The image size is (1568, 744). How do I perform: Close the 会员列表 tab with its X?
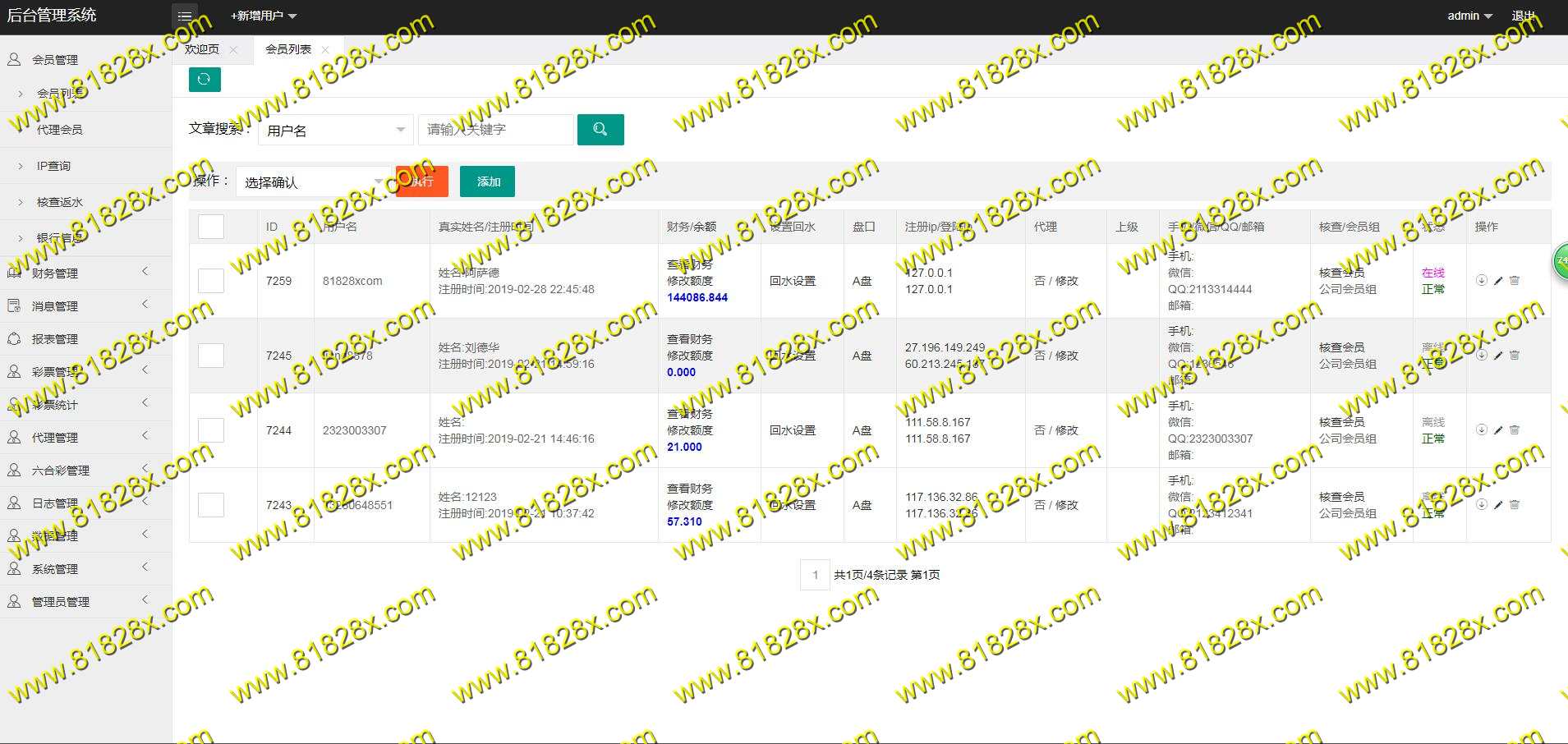(x=325, y=50)
